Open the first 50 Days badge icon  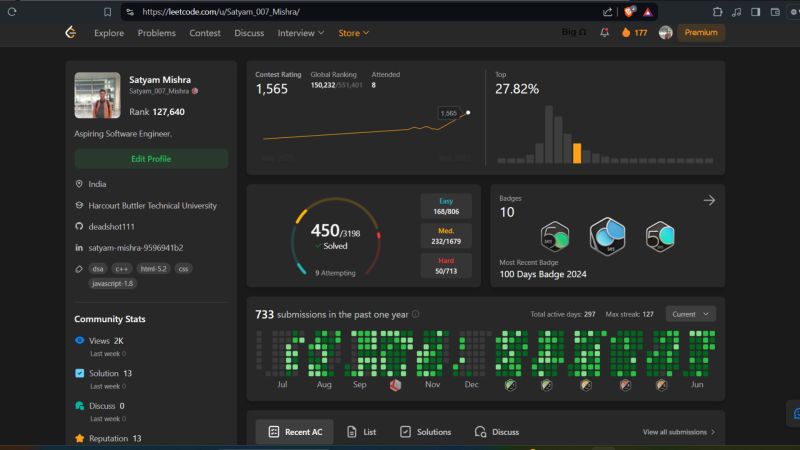(555, 236)
